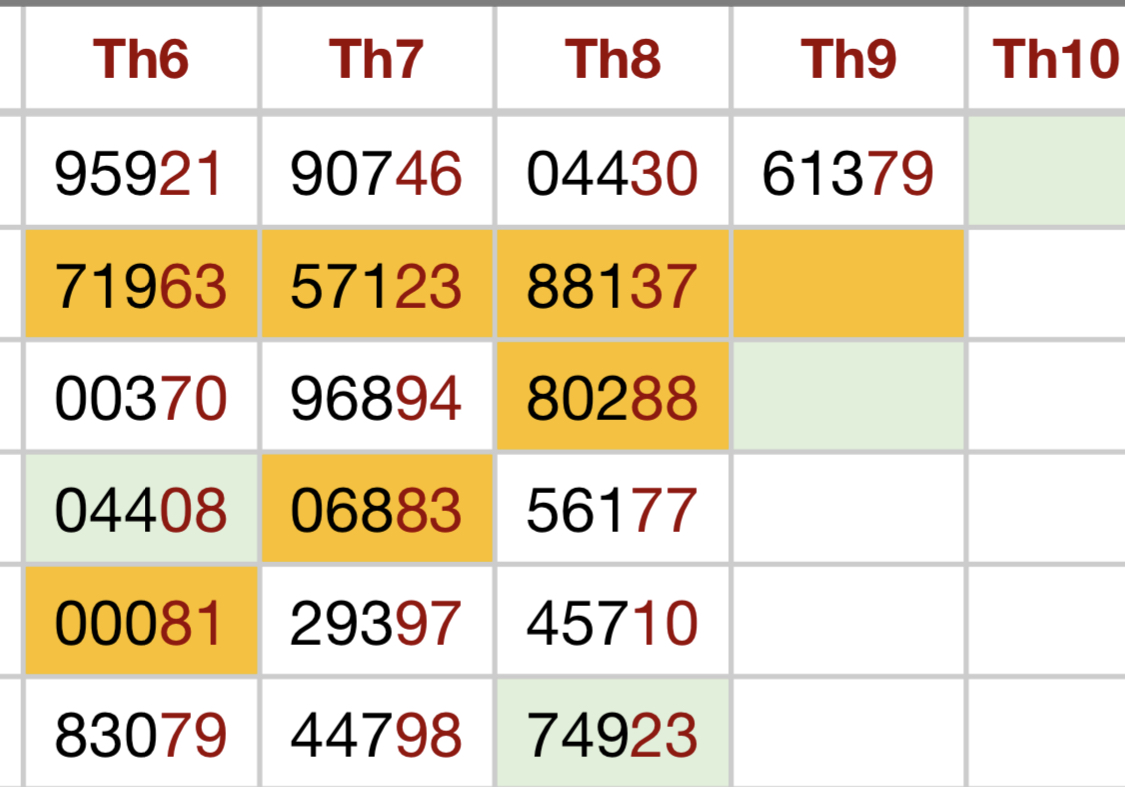Select highlighted cell 57123
1125x787 pixels.
click(x=377, y=286)
